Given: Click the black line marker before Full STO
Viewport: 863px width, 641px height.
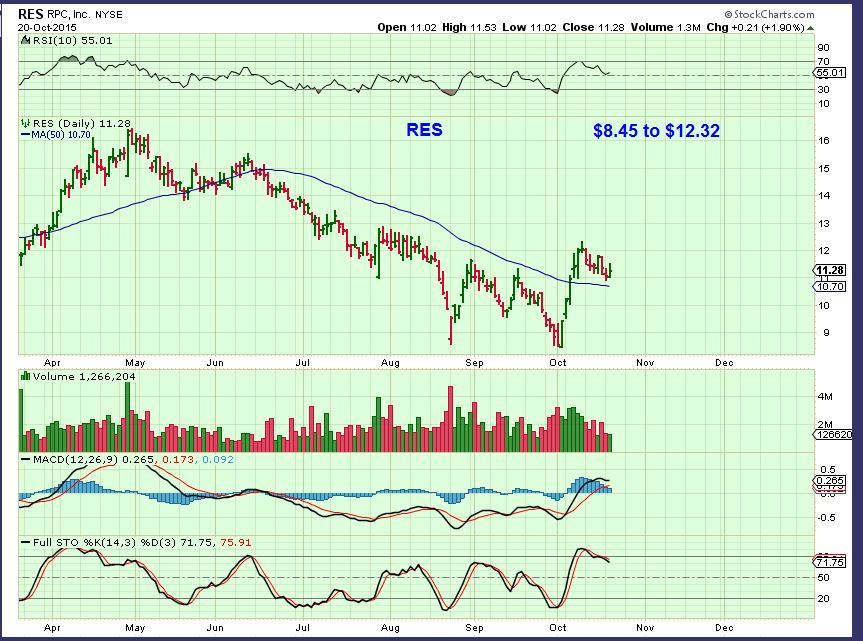Looking at the screenshot, I should coord(25,542).
